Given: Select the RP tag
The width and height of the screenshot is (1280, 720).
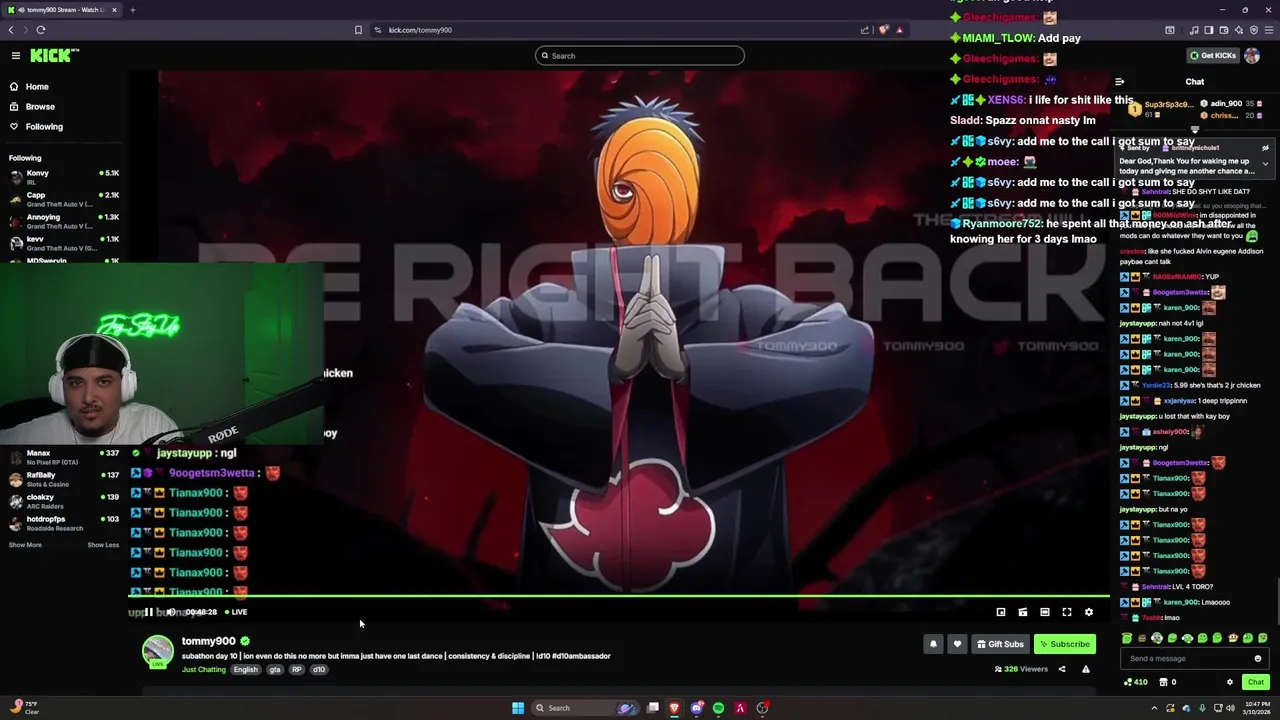Looking at the screenshot, I should [296, 669].
